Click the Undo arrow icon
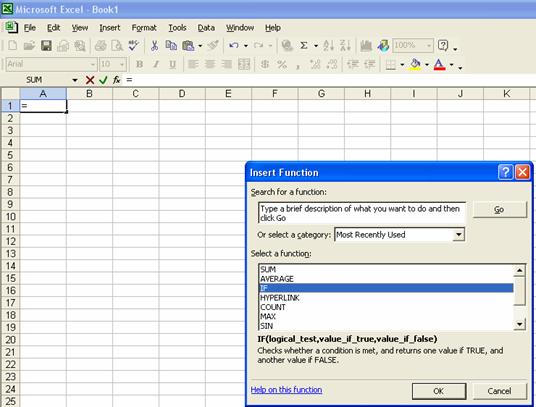The image size is (536, 407). [x=234, y=45]
